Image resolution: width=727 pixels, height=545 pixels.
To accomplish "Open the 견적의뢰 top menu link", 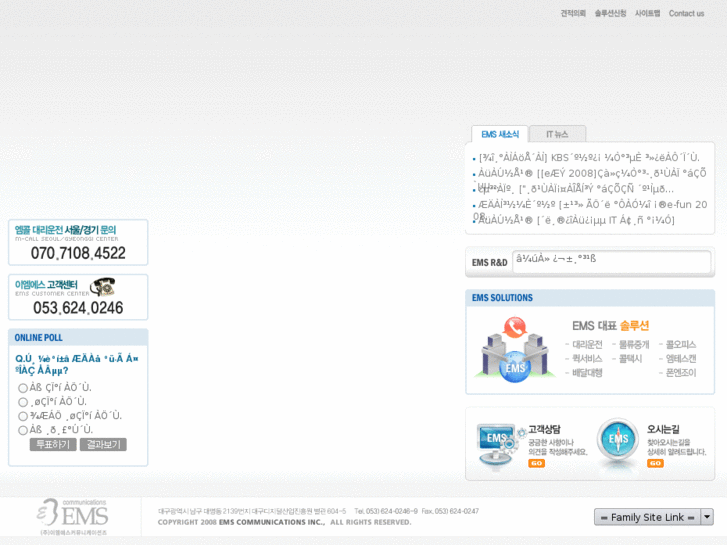I will (573, 13).
